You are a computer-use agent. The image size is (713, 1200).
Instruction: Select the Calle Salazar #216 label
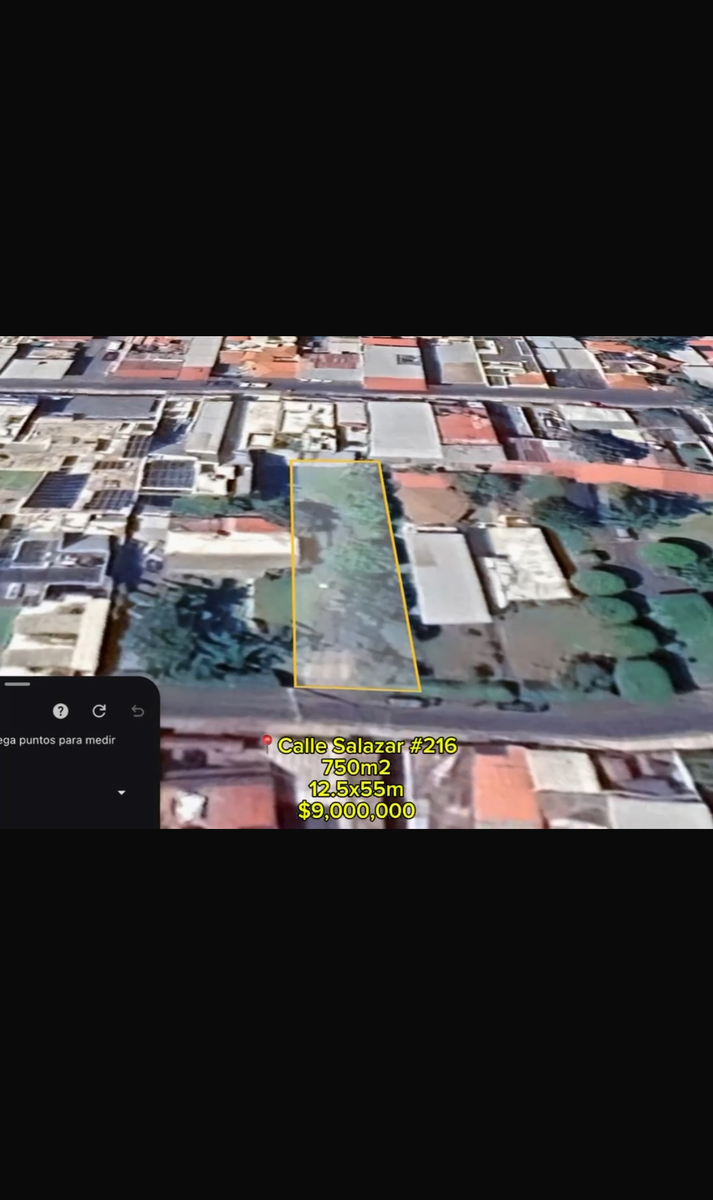[x=367, y=746]
